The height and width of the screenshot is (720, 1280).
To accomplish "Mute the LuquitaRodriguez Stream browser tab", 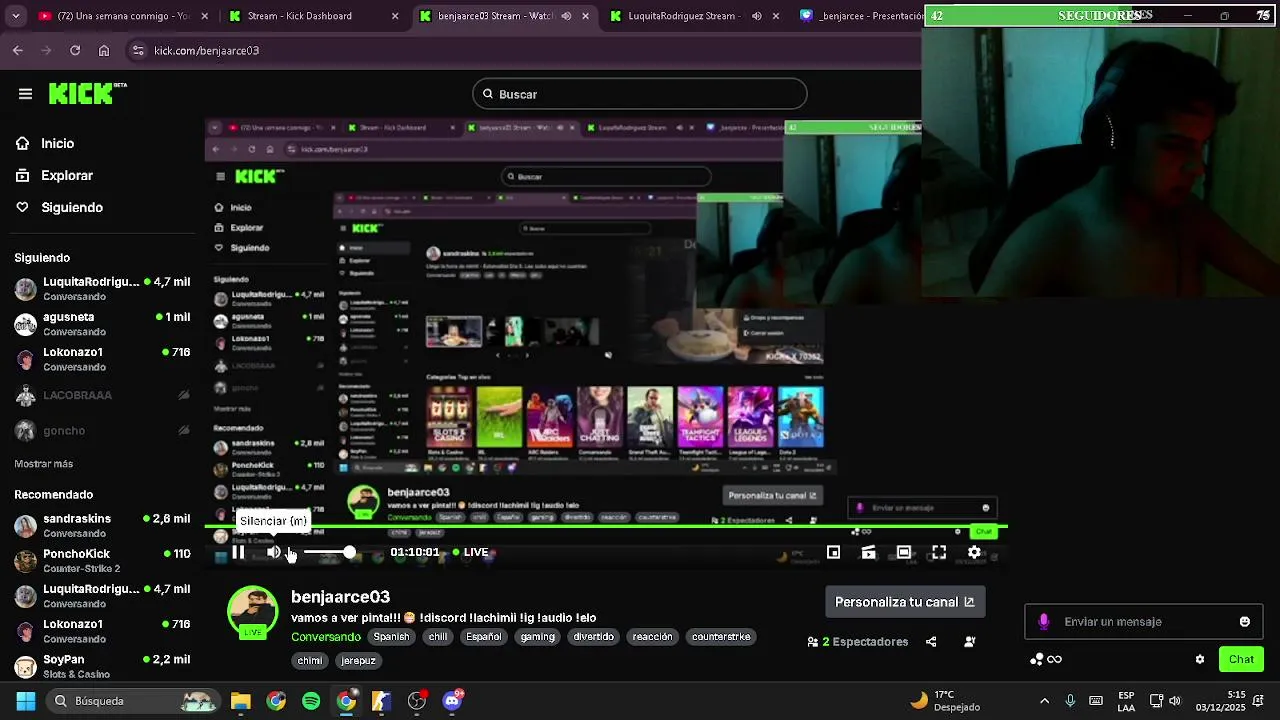I will click(757, 16).
